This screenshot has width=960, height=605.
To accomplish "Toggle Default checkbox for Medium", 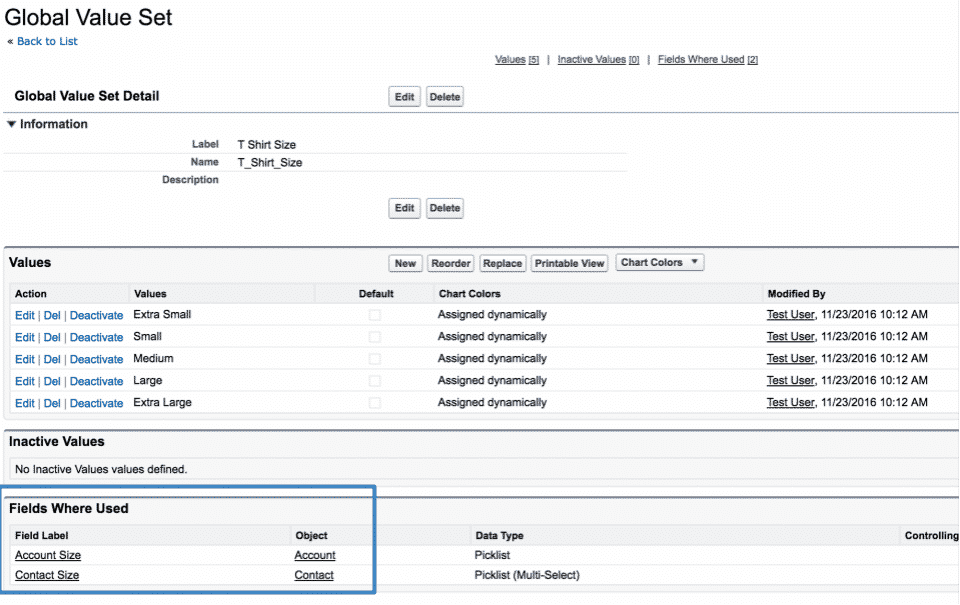I will pos(375,359).
